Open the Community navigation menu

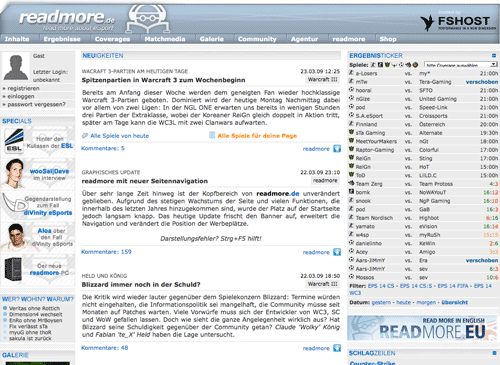(x=257, y=39)
